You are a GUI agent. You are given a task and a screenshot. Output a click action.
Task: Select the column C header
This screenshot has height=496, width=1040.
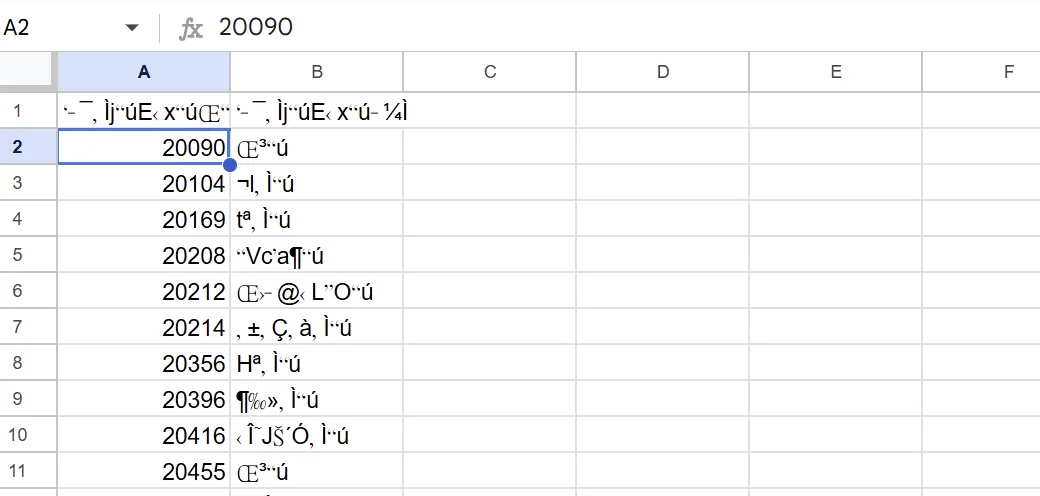point(490,71)
